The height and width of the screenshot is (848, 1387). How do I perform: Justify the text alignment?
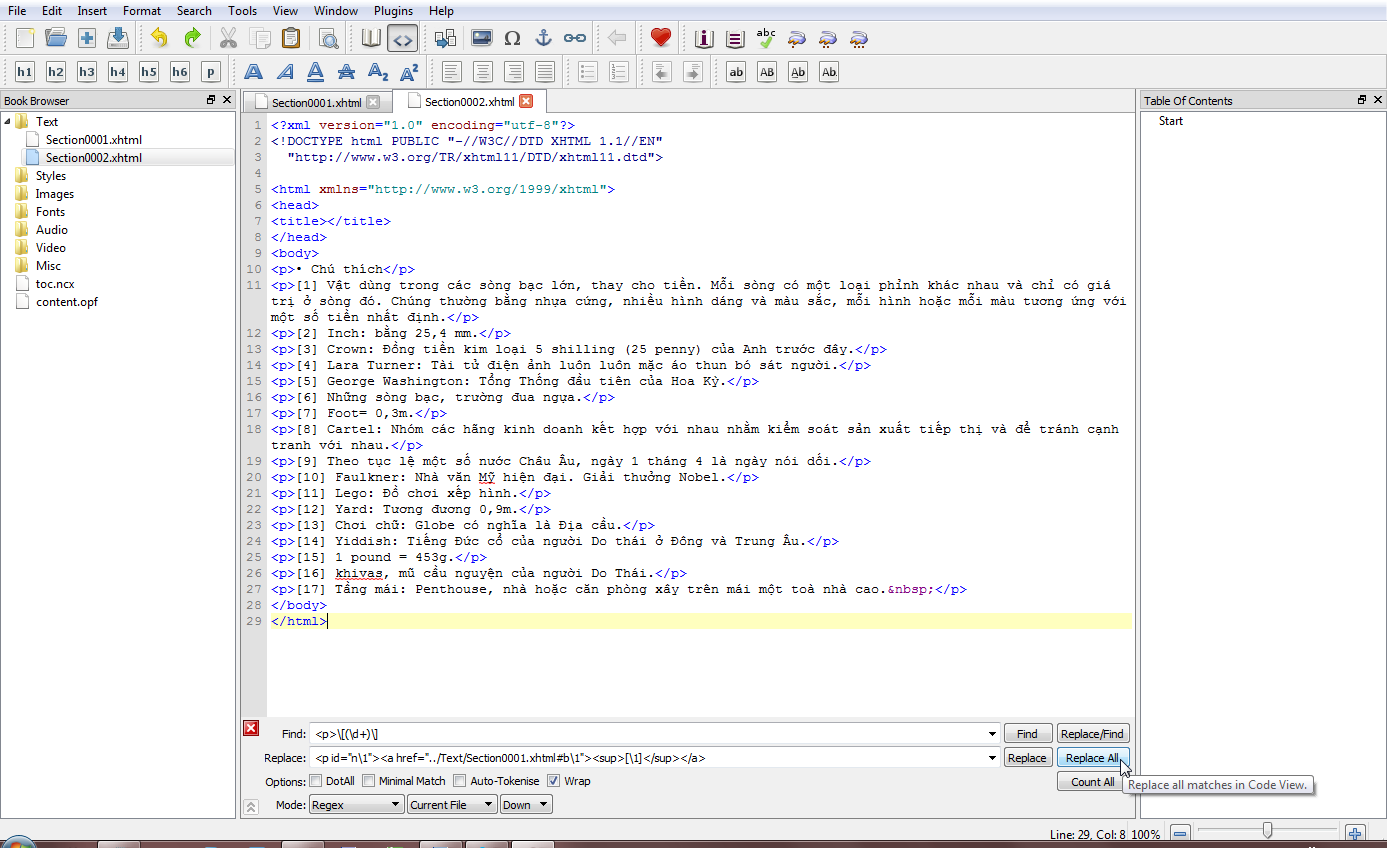[x=545, y=72]
